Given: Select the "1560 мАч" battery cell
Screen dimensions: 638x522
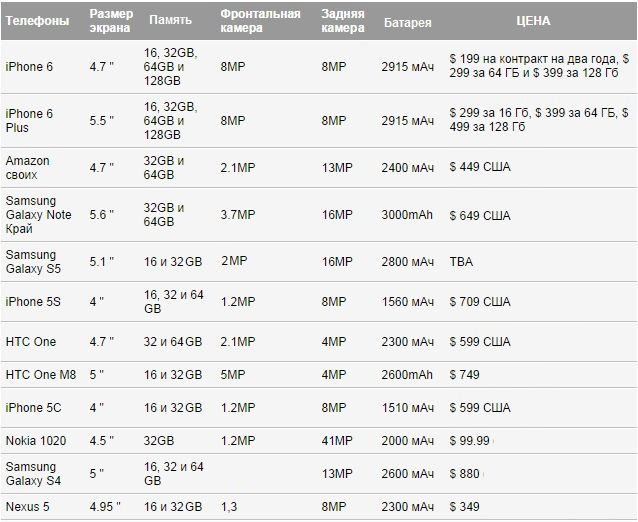Looking at the screenshot, I should (x=408, y=301).
